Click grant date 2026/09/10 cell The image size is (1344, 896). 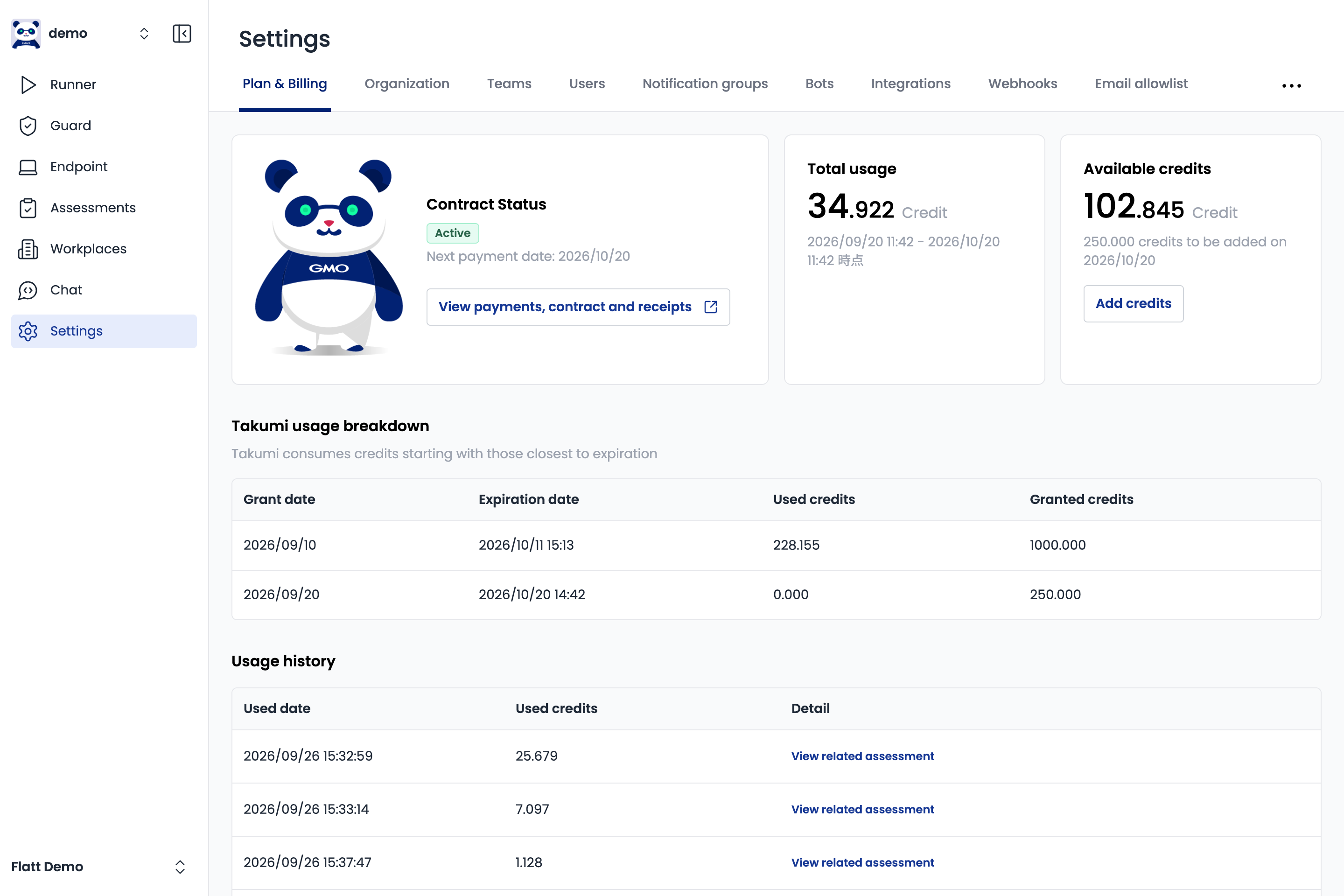280,545
